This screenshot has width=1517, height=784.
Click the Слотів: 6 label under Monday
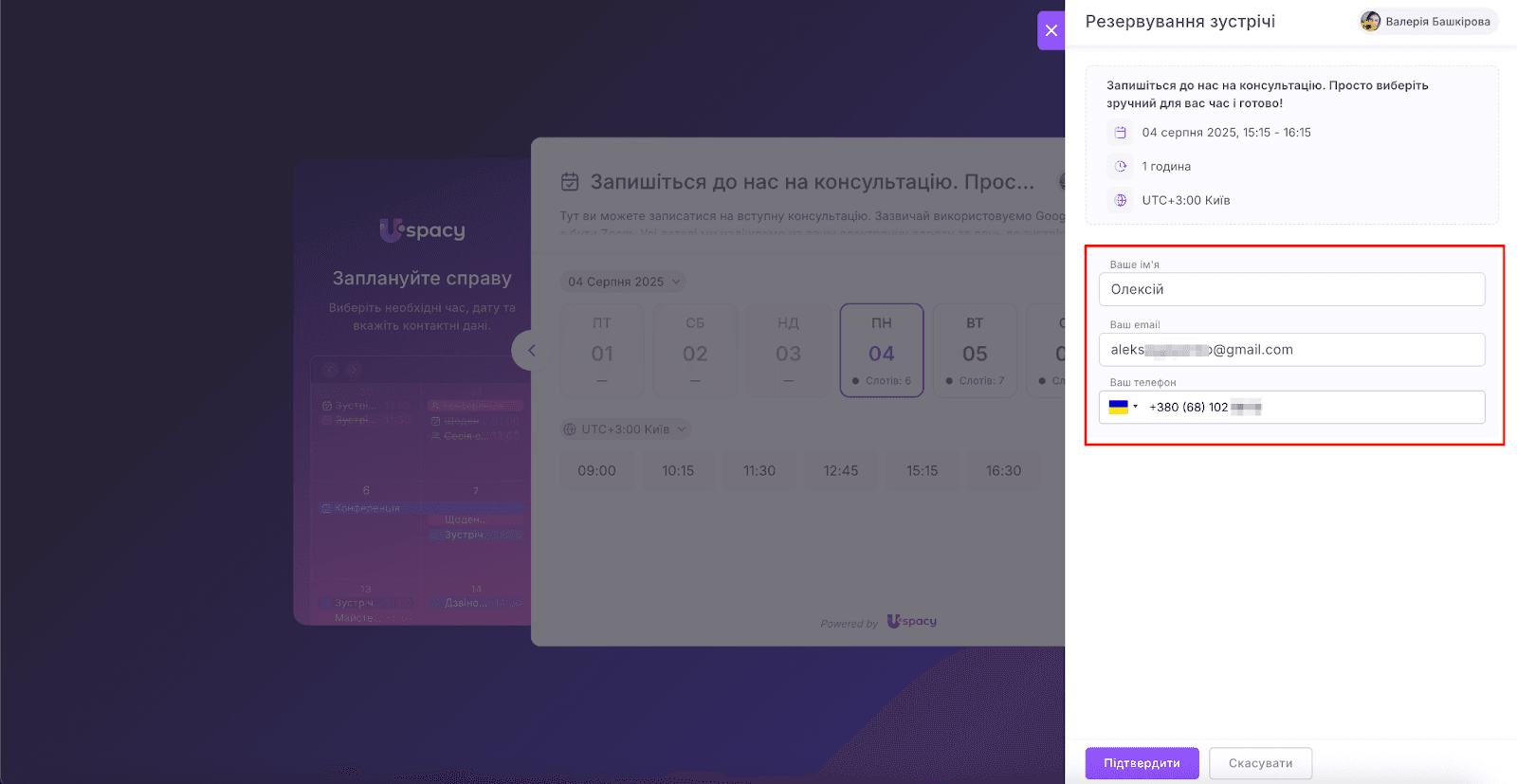[887, 381]
